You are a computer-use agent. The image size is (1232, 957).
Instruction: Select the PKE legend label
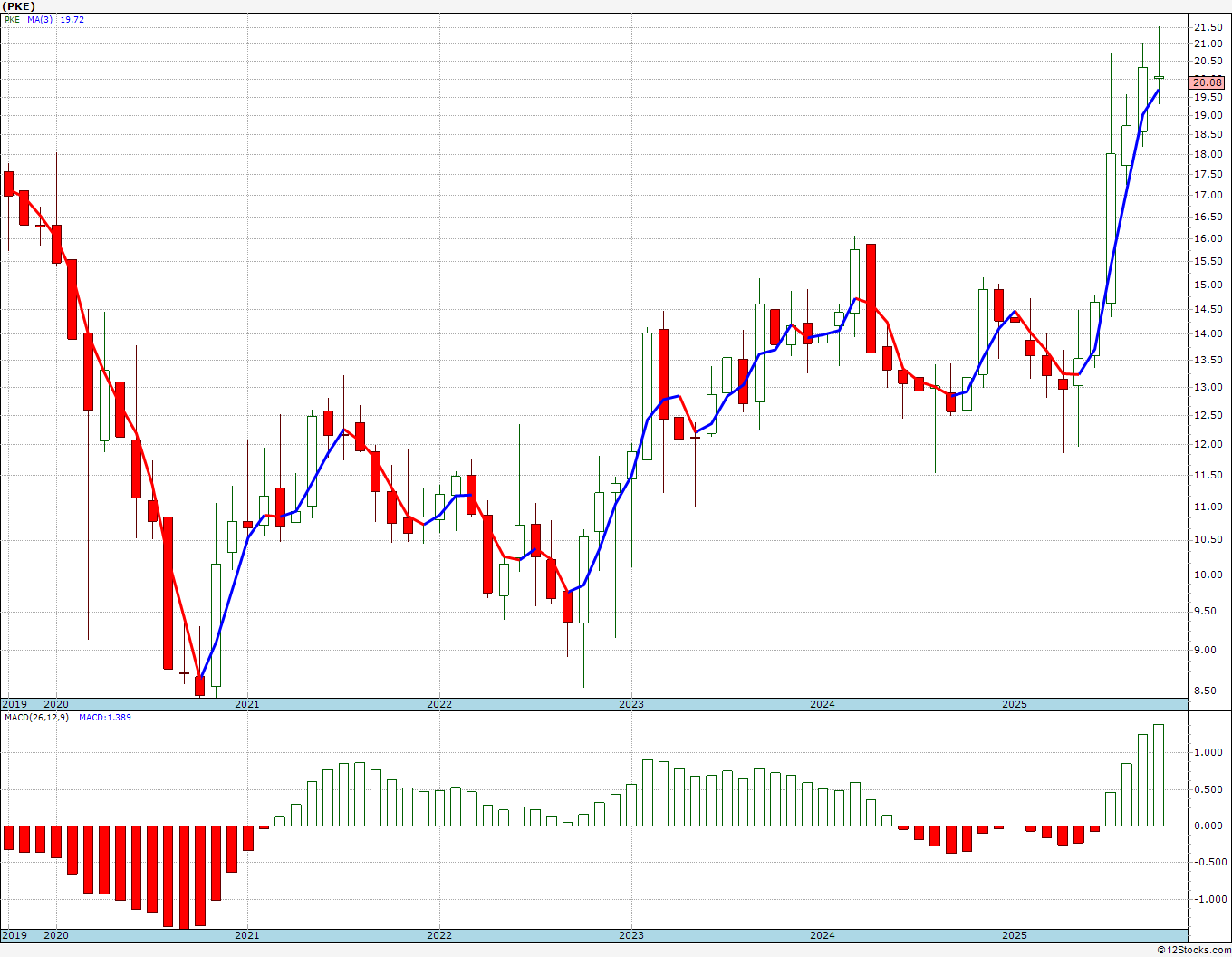click(12, 19)
